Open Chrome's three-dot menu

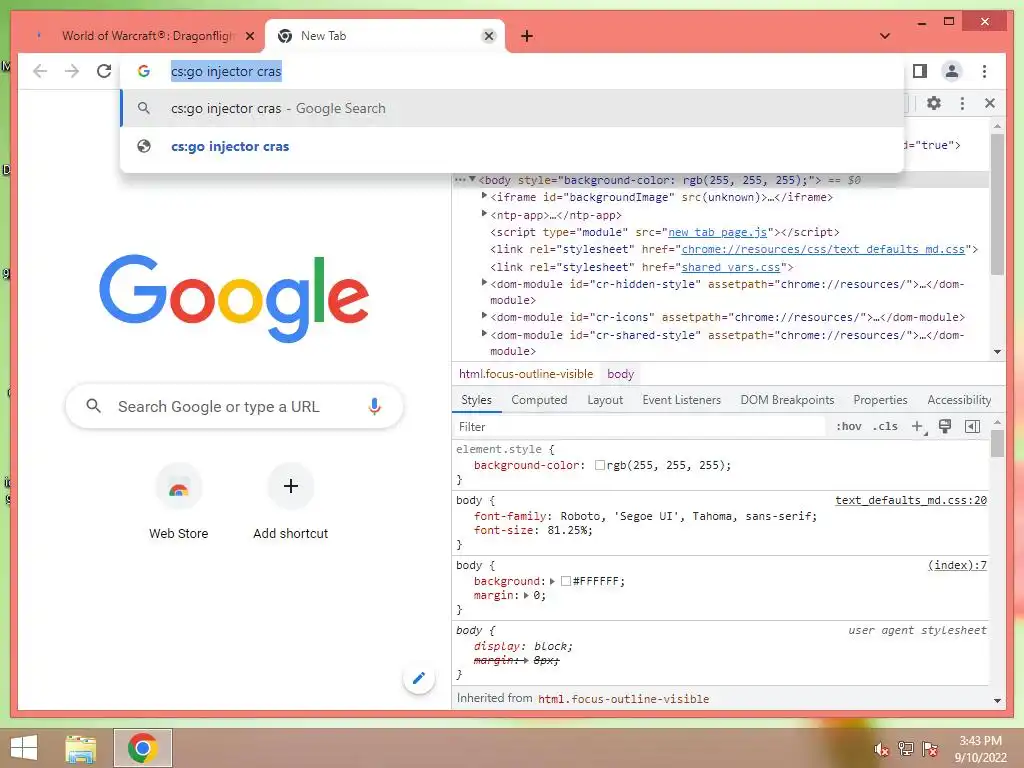coord(984,71)
